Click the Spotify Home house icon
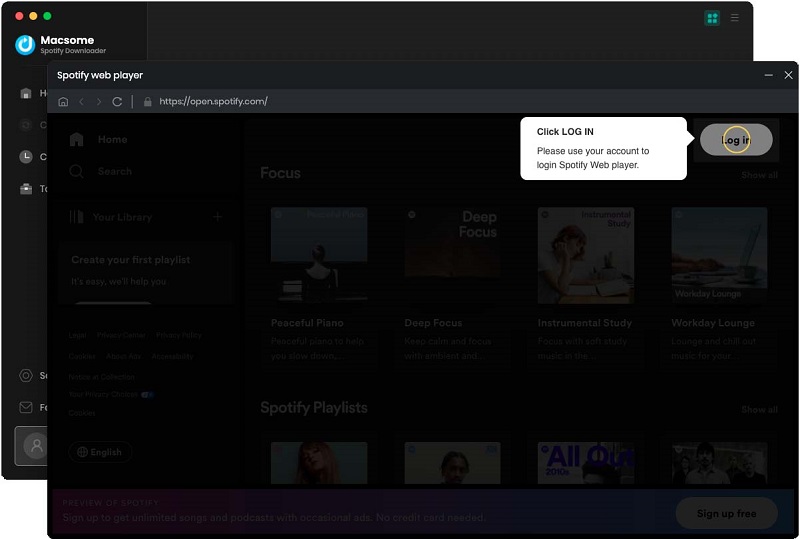800x539 pixels. [x=77, y=139]
